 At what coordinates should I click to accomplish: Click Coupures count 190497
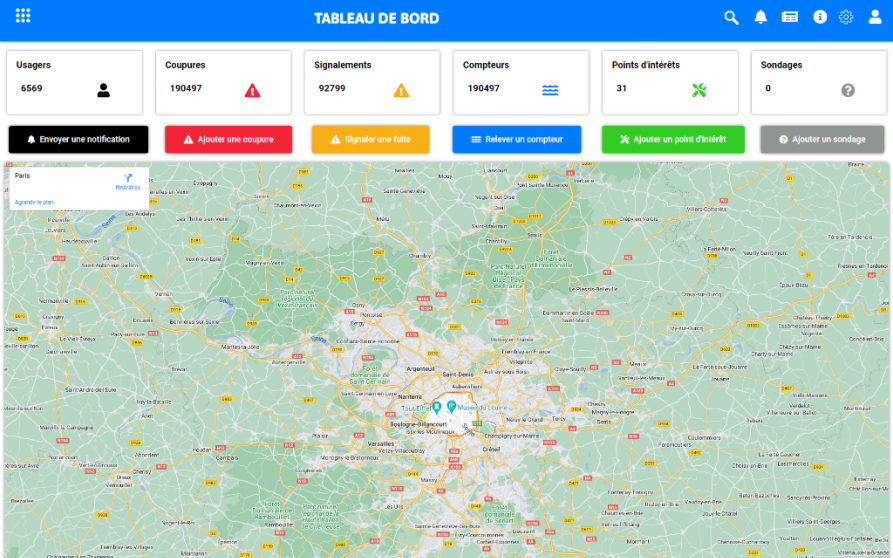(x=186, y=88)
